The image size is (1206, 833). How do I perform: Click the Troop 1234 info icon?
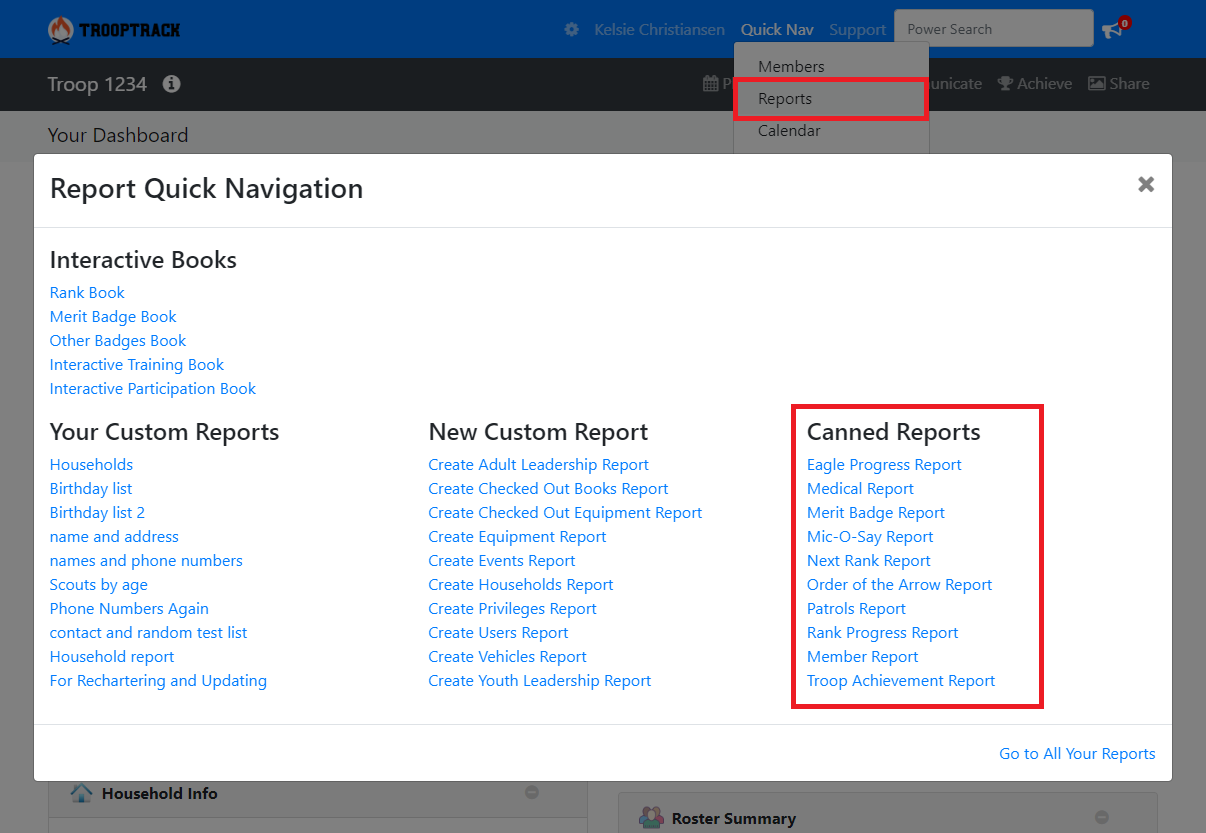click(x=172, y=84)
